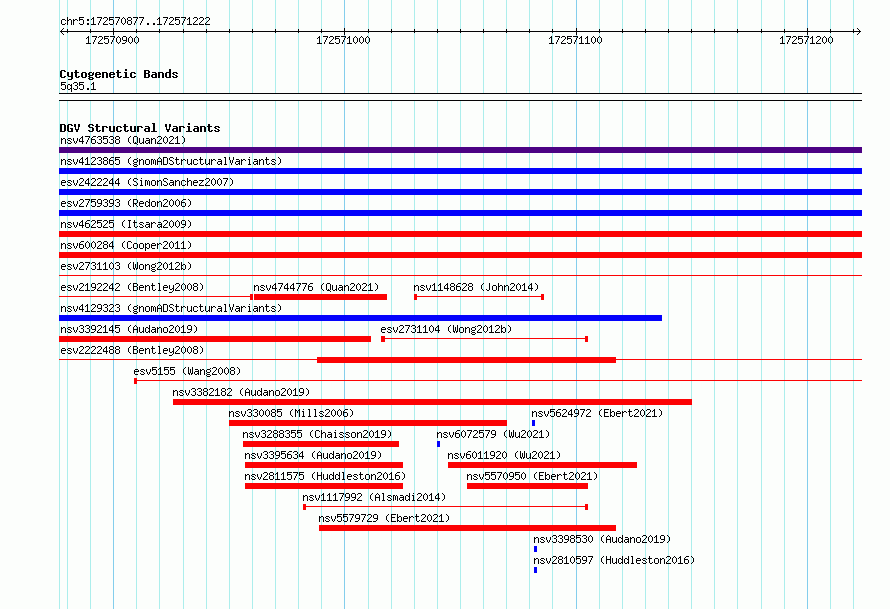Select the esv2192242 (Bentley2008) label
The width and height of the screenshot is (890, 609).
coord(132,287)
